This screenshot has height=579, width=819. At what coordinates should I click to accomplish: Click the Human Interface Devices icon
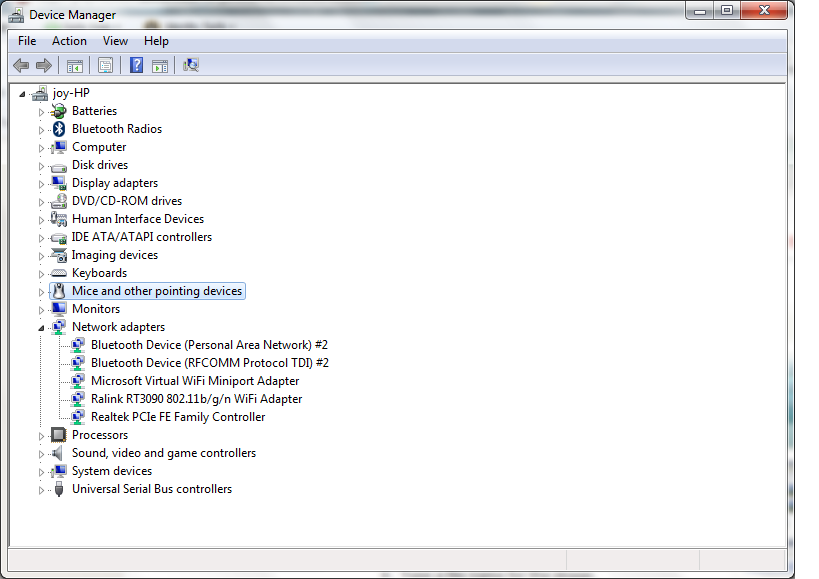click(58, 219)
